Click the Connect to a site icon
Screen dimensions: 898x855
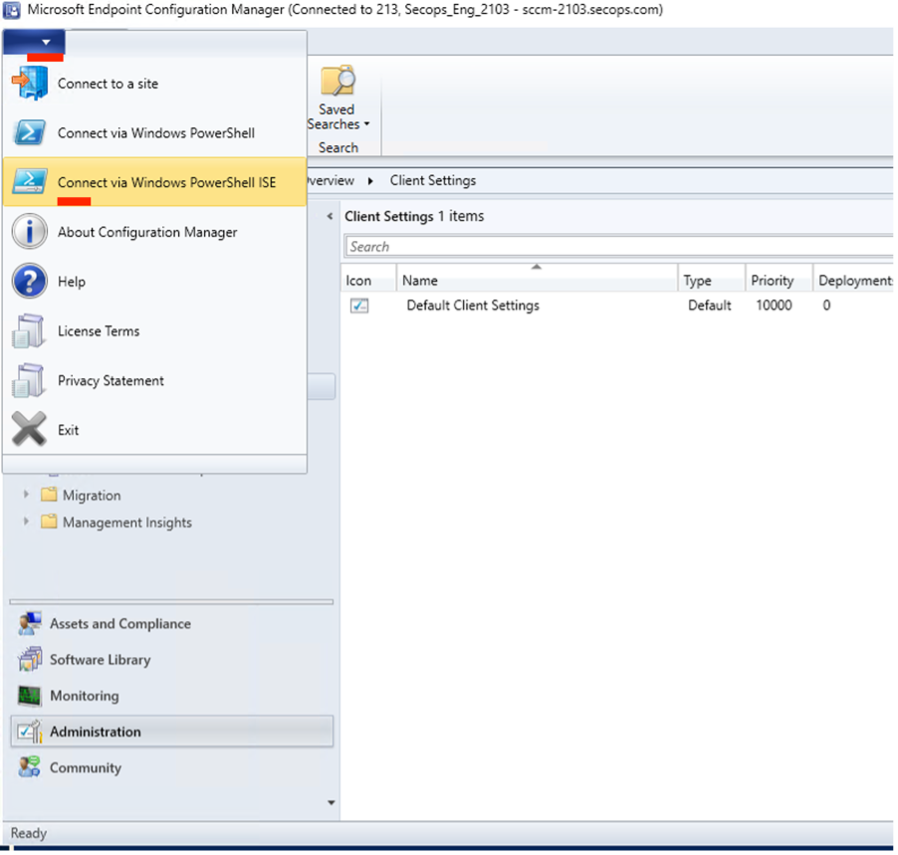(x=30, y=83)
